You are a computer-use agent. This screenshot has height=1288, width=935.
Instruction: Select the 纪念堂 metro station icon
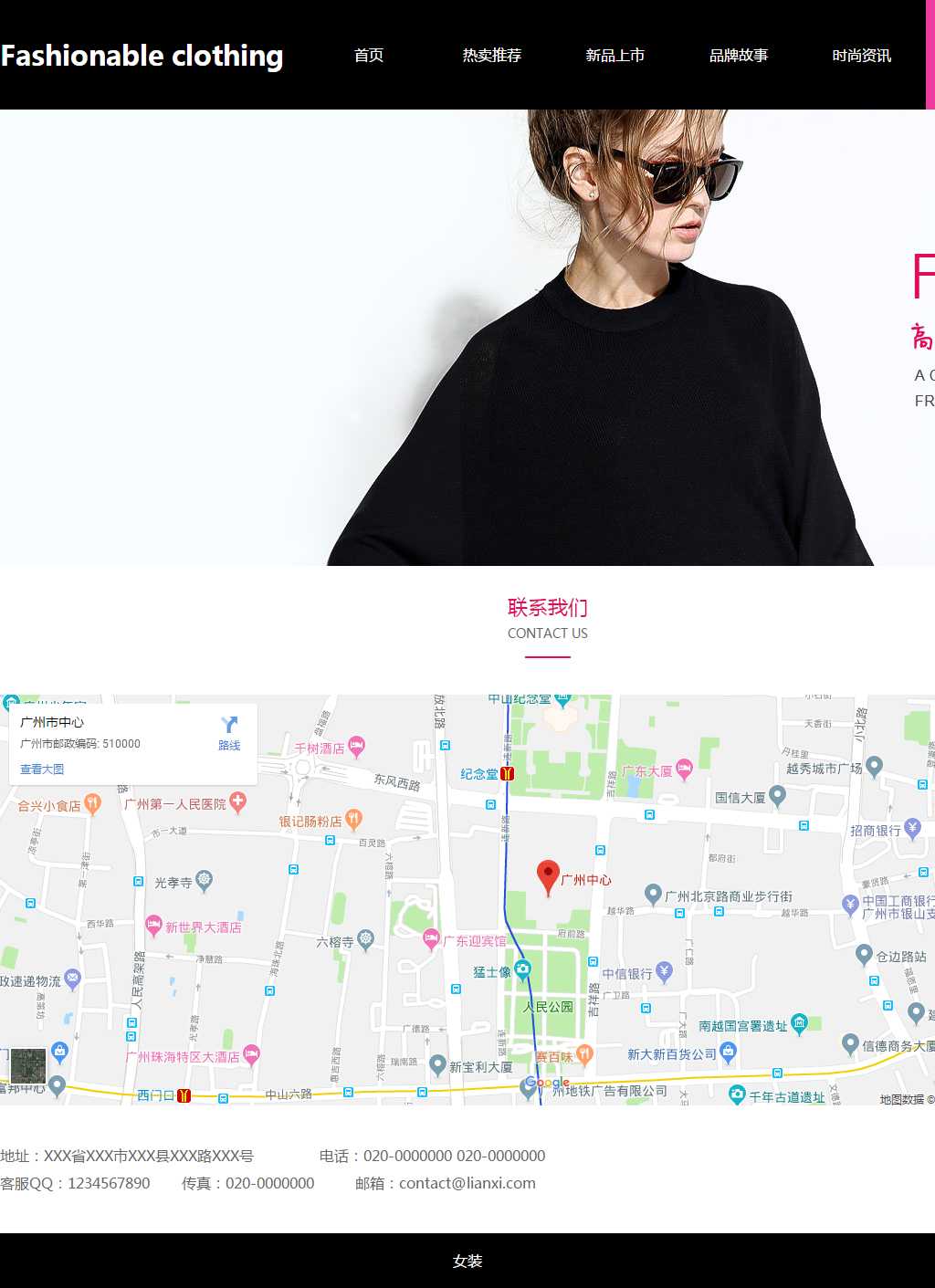[508, 773]
